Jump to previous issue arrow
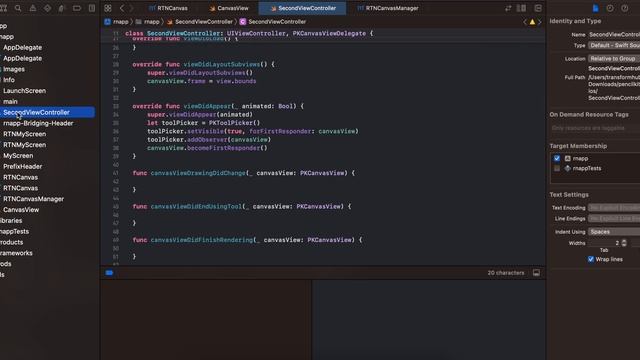 (525, 22)
